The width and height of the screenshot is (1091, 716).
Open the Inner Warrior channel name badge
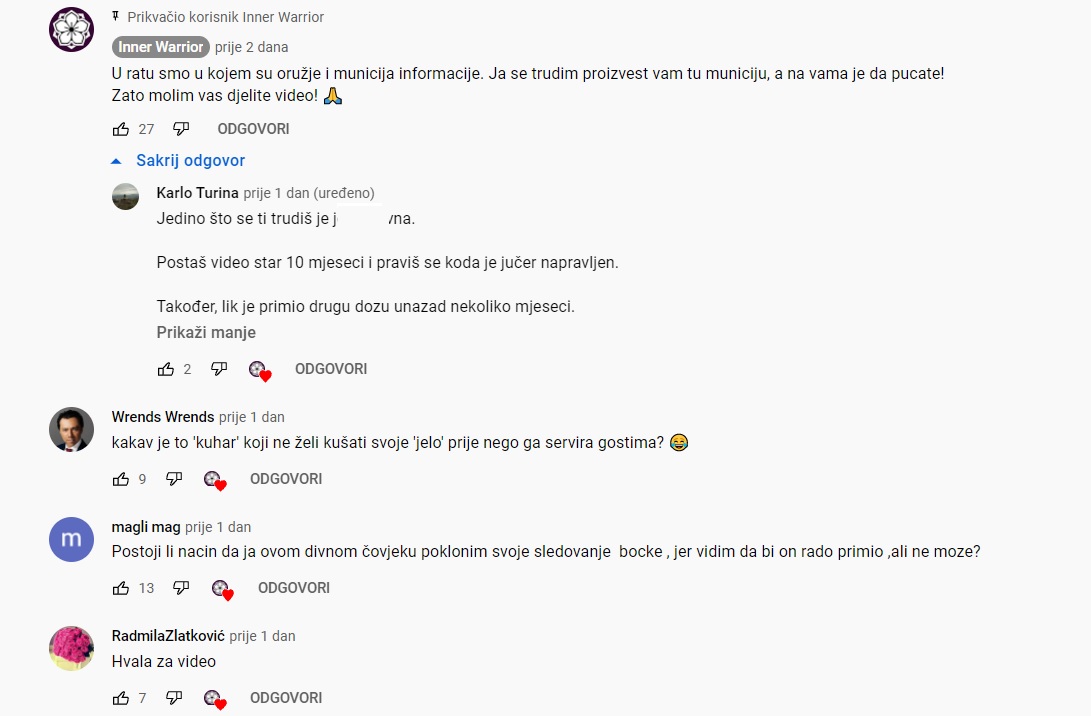[161, 47]
